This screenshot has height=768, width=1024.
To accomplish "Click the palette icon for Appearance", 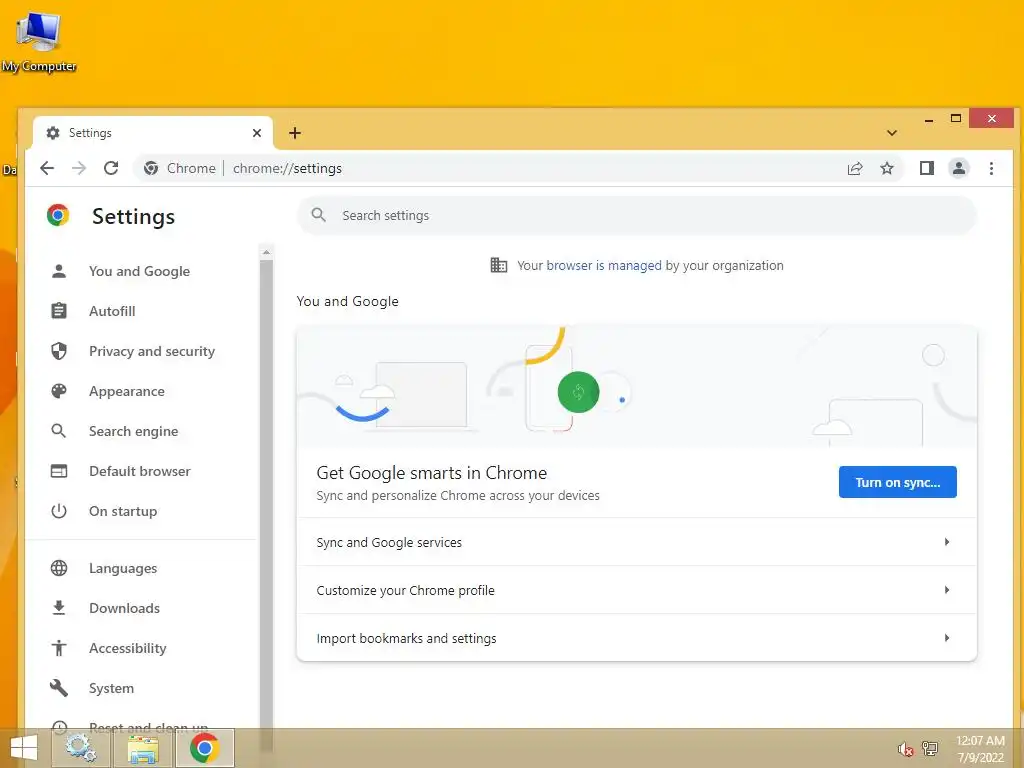I will (59, 391).
